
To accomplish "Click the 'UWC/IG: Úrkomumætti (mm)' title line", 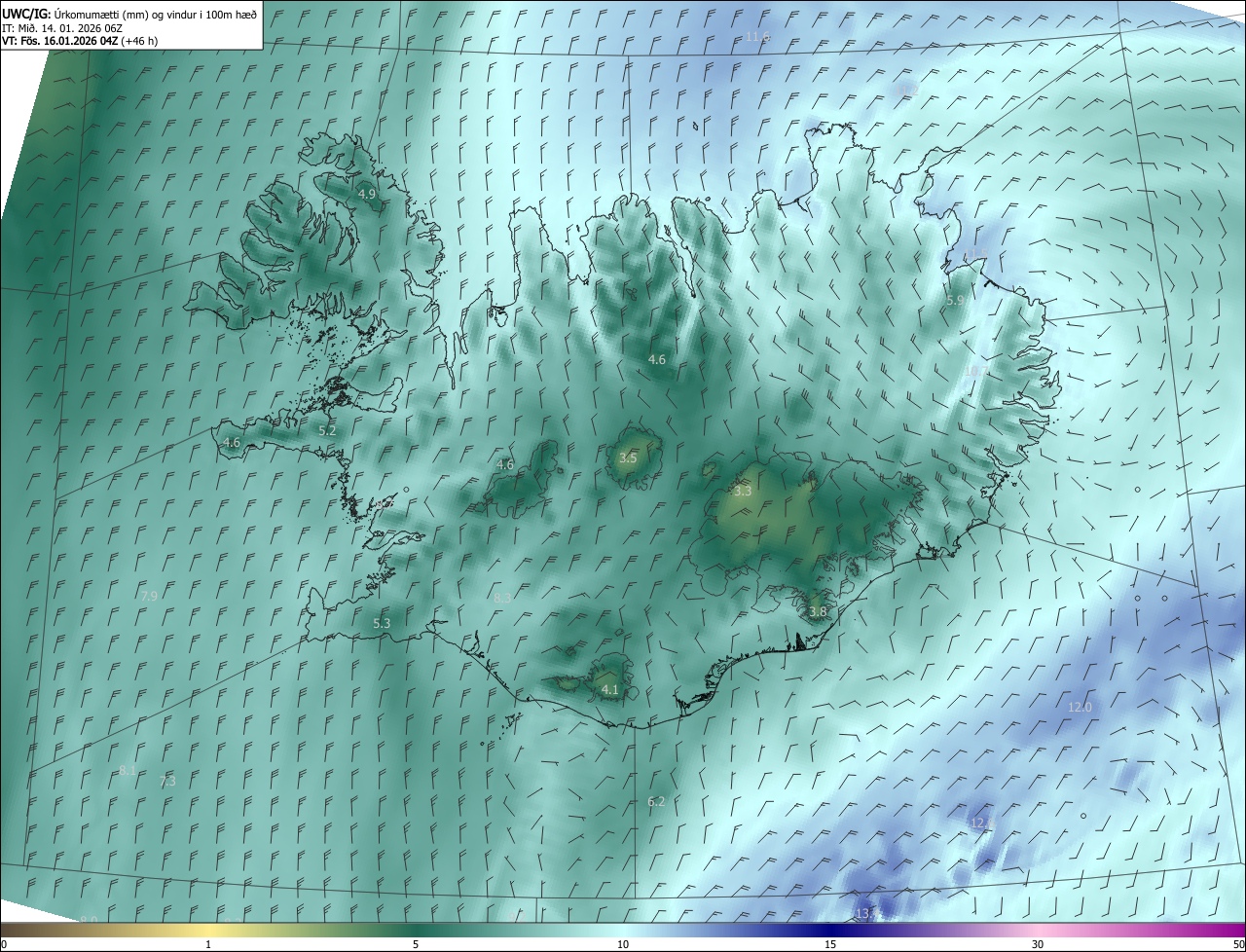I will pos(129,14).
